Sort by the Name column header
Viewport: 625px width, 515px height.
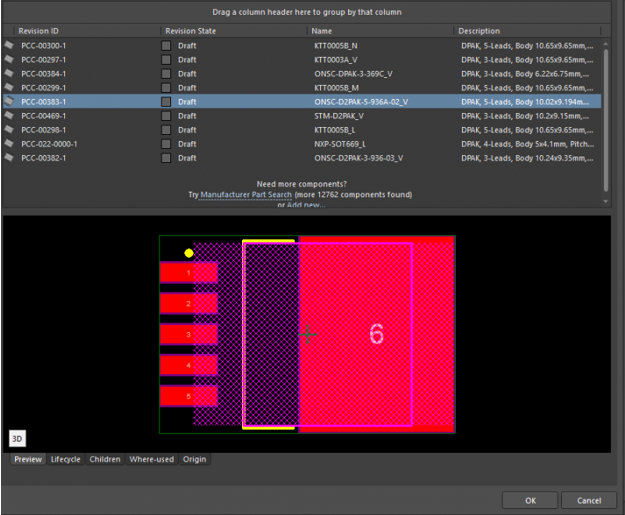pos(321,31)
